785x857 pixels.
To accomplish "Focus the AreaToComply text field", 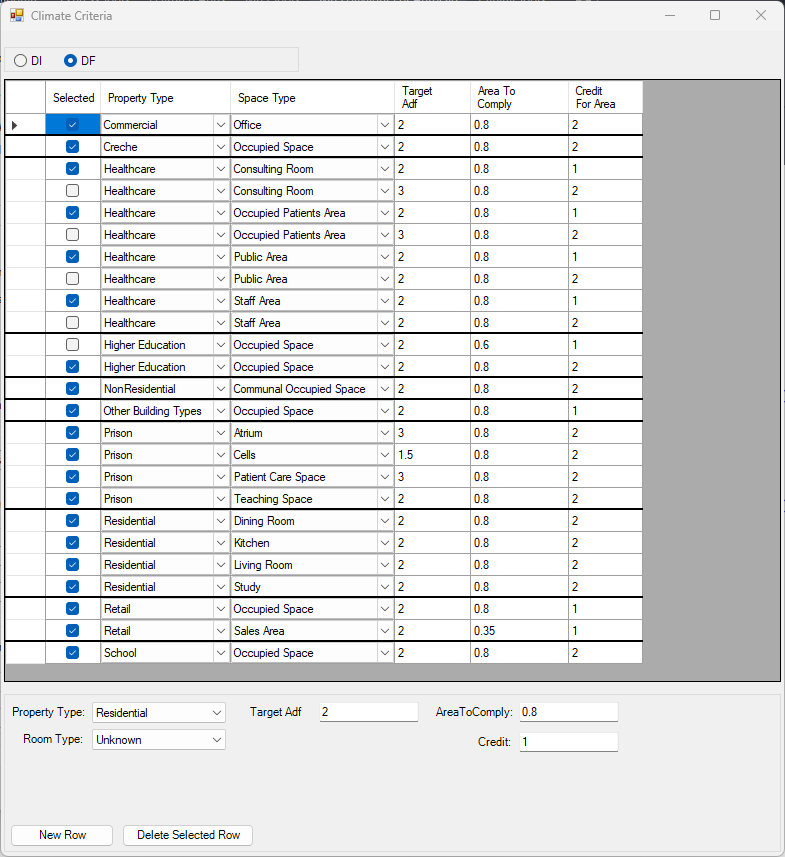I will (x=568, y=713).
